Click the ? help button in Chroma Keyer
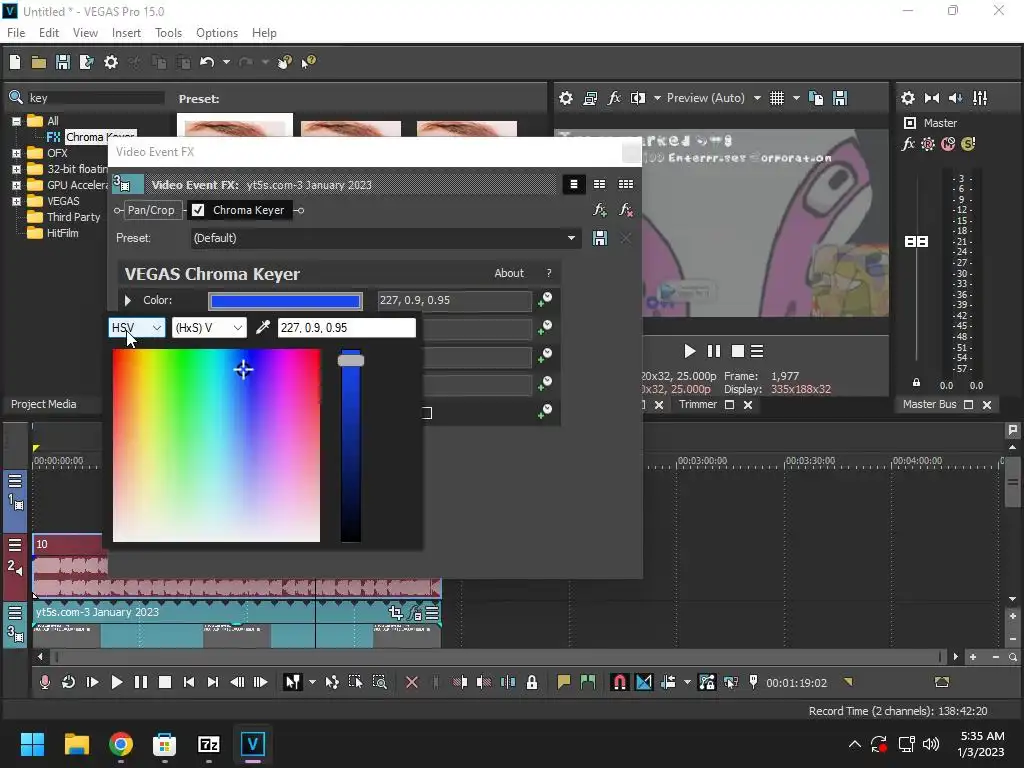Viewport: 1024px width, 768px height. point(549,273)
